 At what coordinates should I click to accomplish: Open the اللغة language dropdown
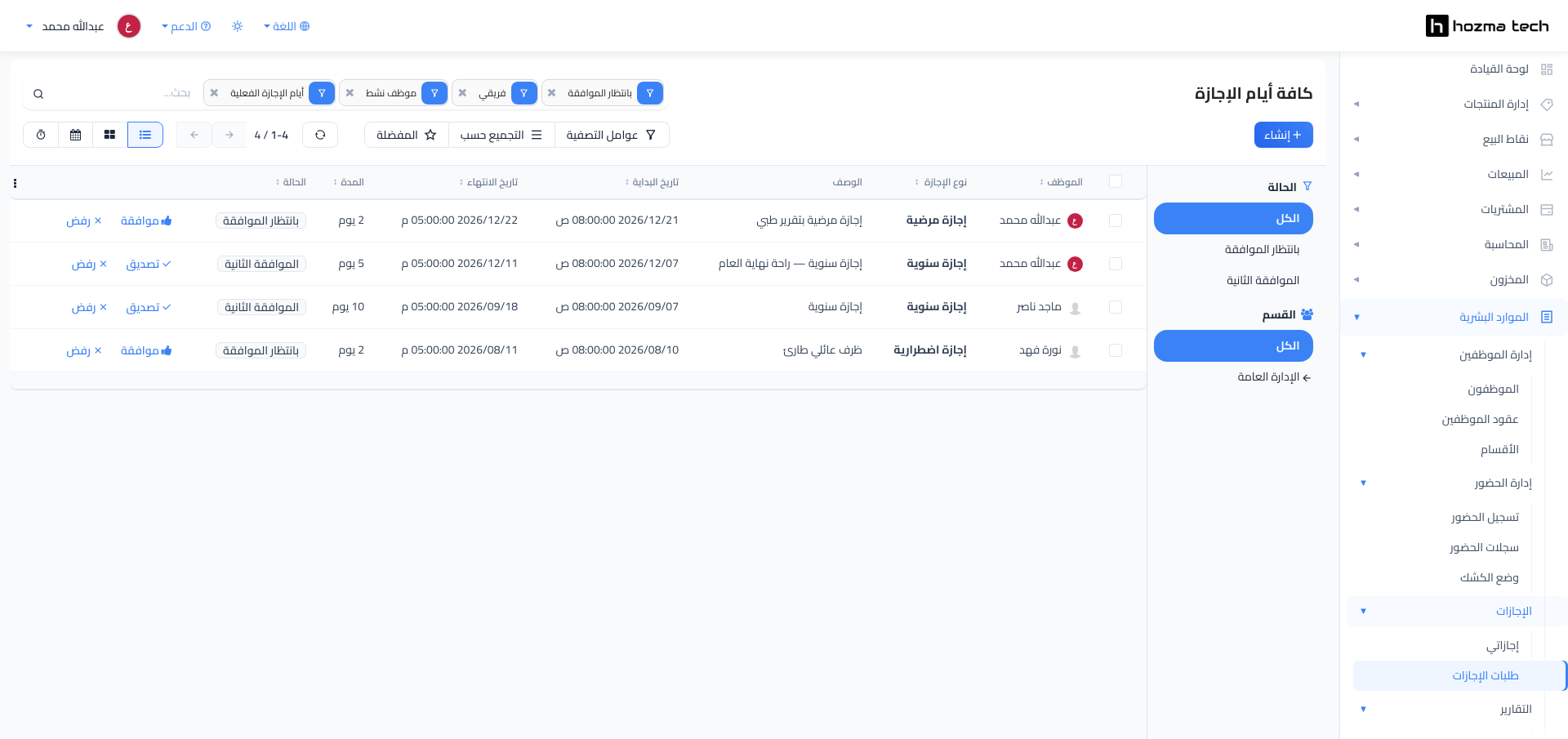286,26
